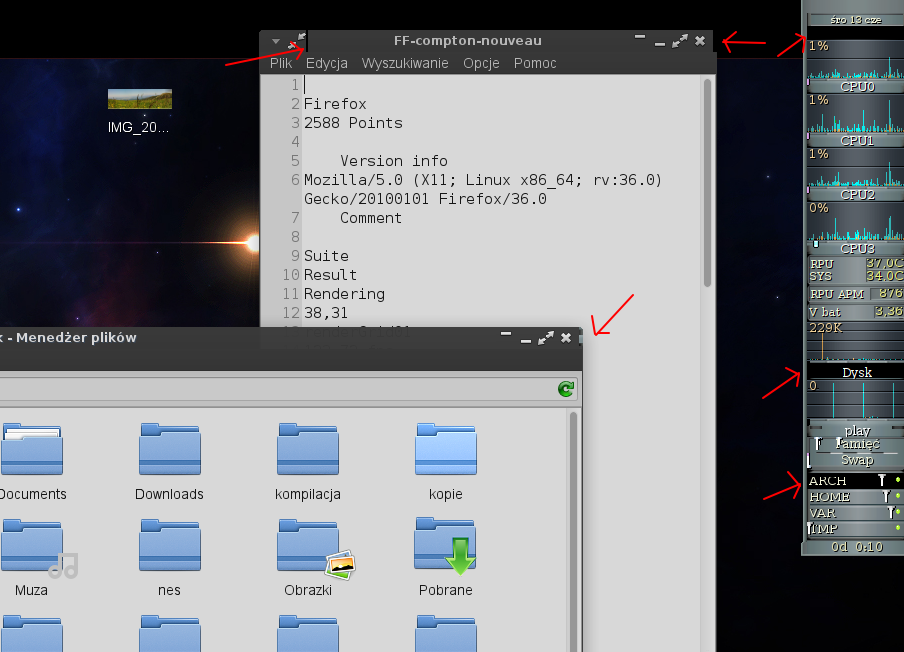This screenshot has width=904, height=652.
Task: Open the Obrazki pictures folder
Action: (x=308, y=546)
